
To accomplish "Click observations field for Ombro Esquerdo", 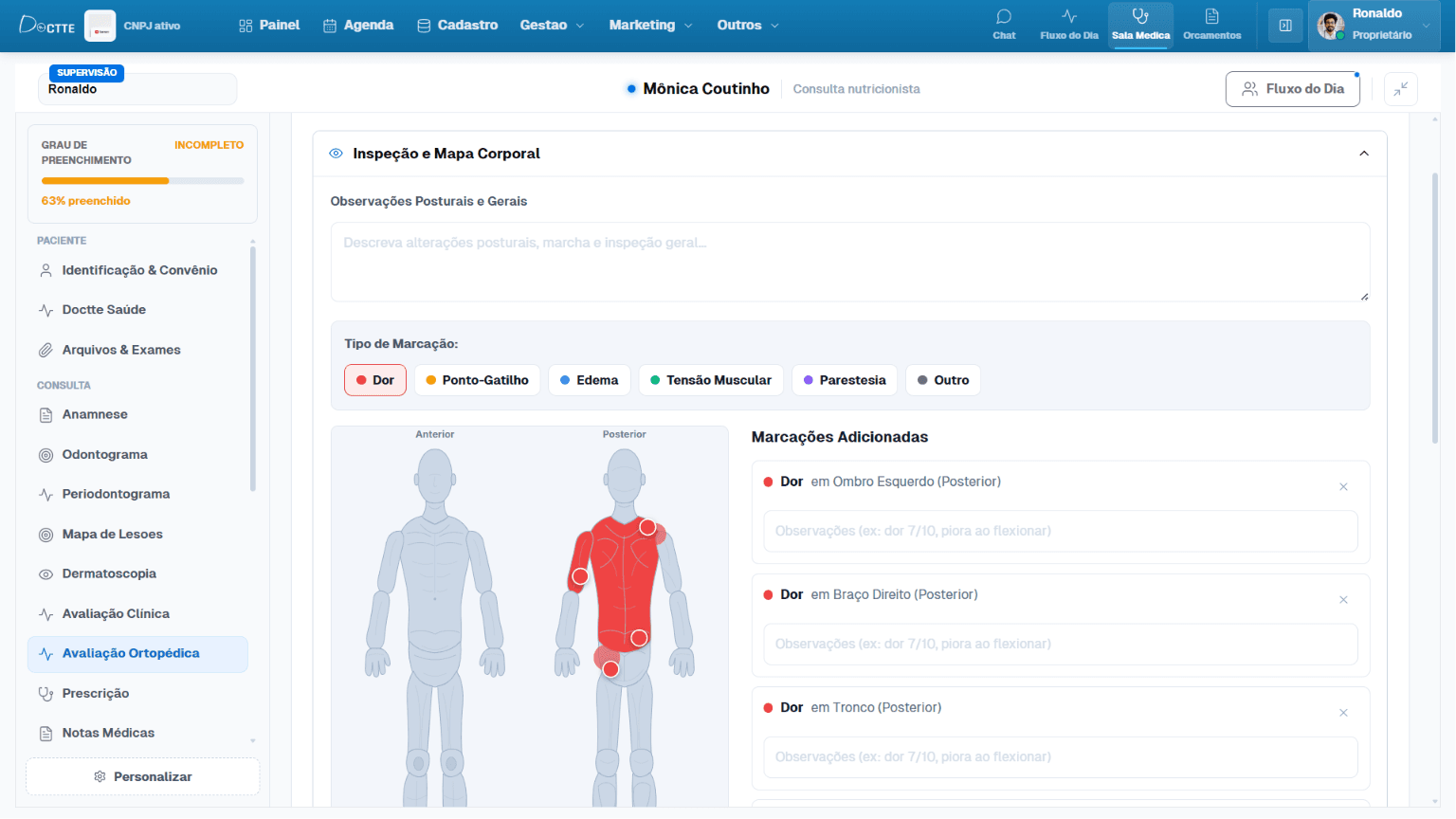I will point(1061,531).
